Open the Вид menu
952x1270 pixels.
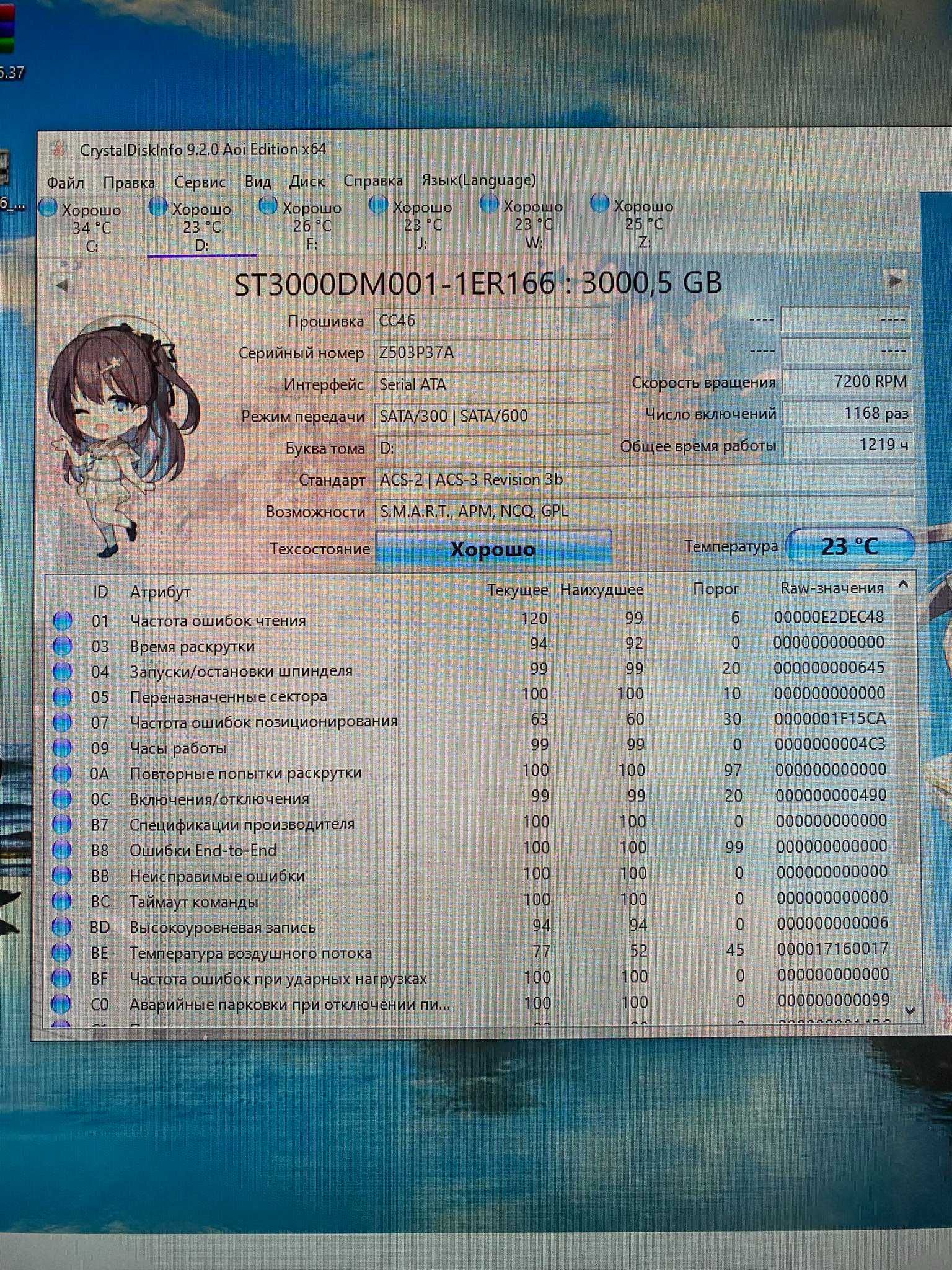[x=258, y=182]
